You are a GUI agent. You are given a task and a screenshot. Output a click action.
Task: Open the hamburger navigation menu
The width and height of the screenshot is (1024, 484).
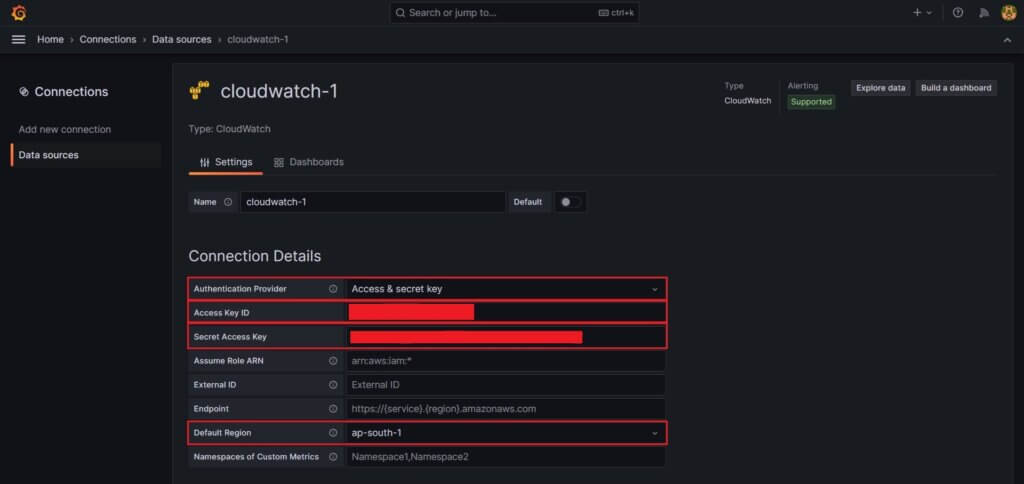(19, 39)
